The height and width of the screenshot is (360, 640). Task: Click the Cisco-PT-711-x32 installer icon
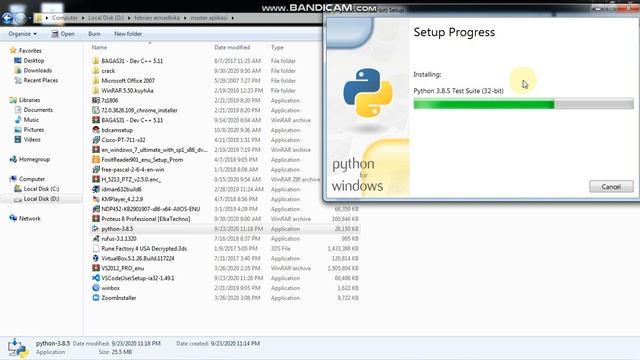[x=96, y=140]
